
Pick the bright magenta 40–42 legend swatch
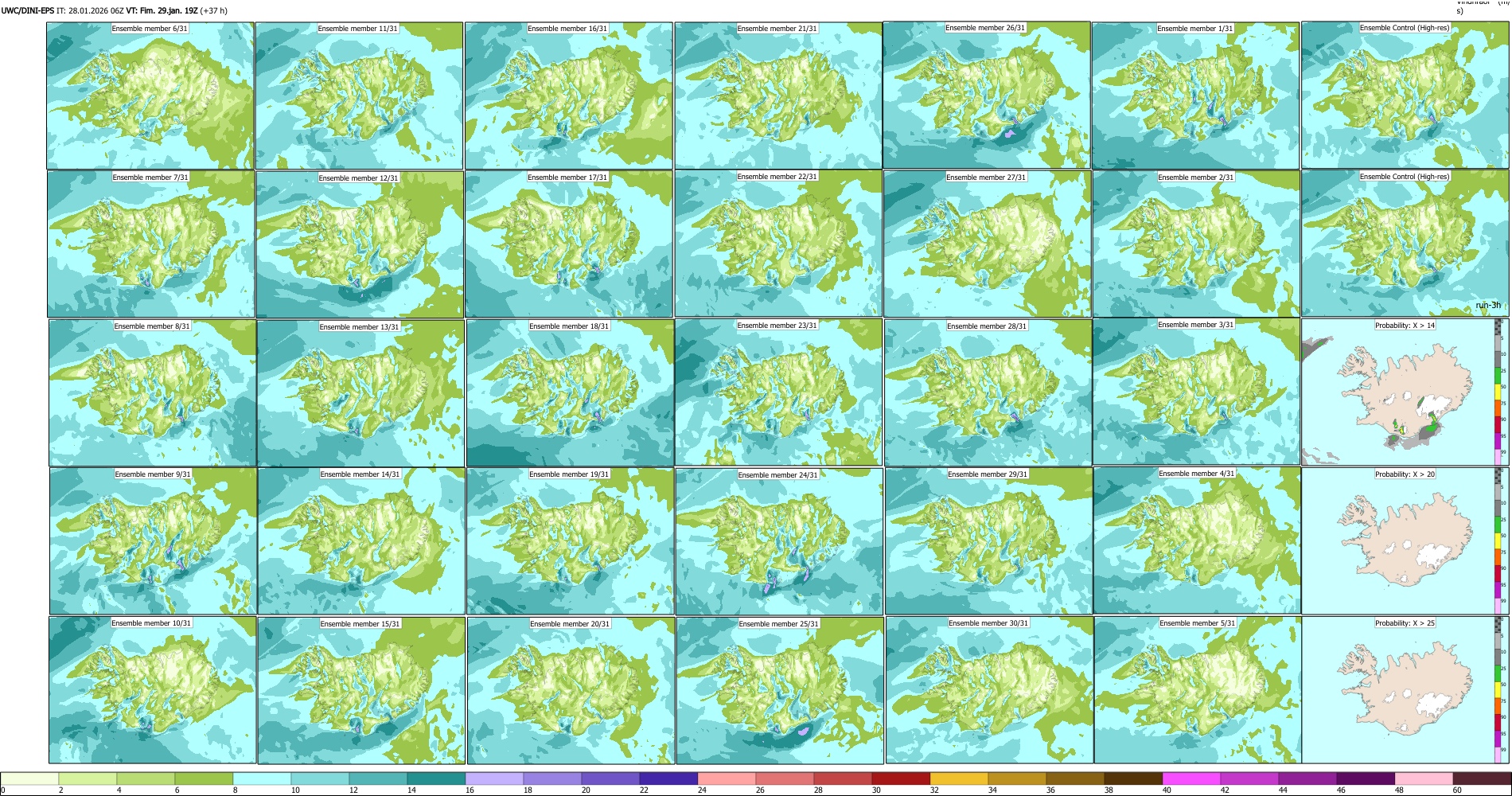1191,779
